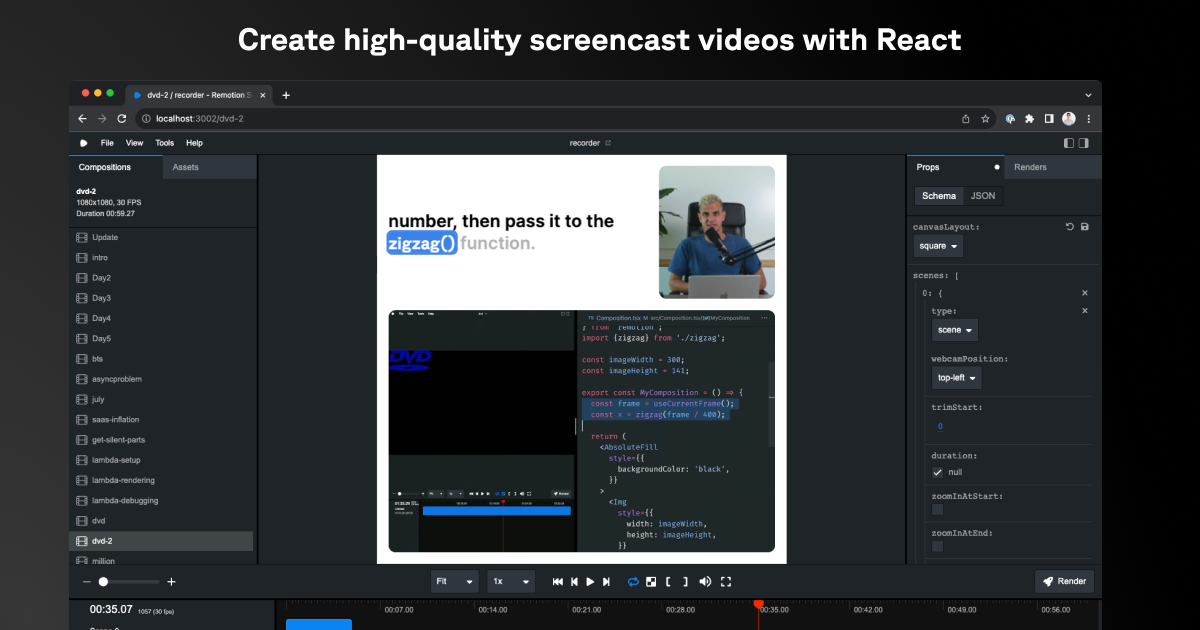Viewport: 1200px width, 630px height.
Task: Remove scene item 0 from the scenes array
Action: click(x=1085, y=293)
